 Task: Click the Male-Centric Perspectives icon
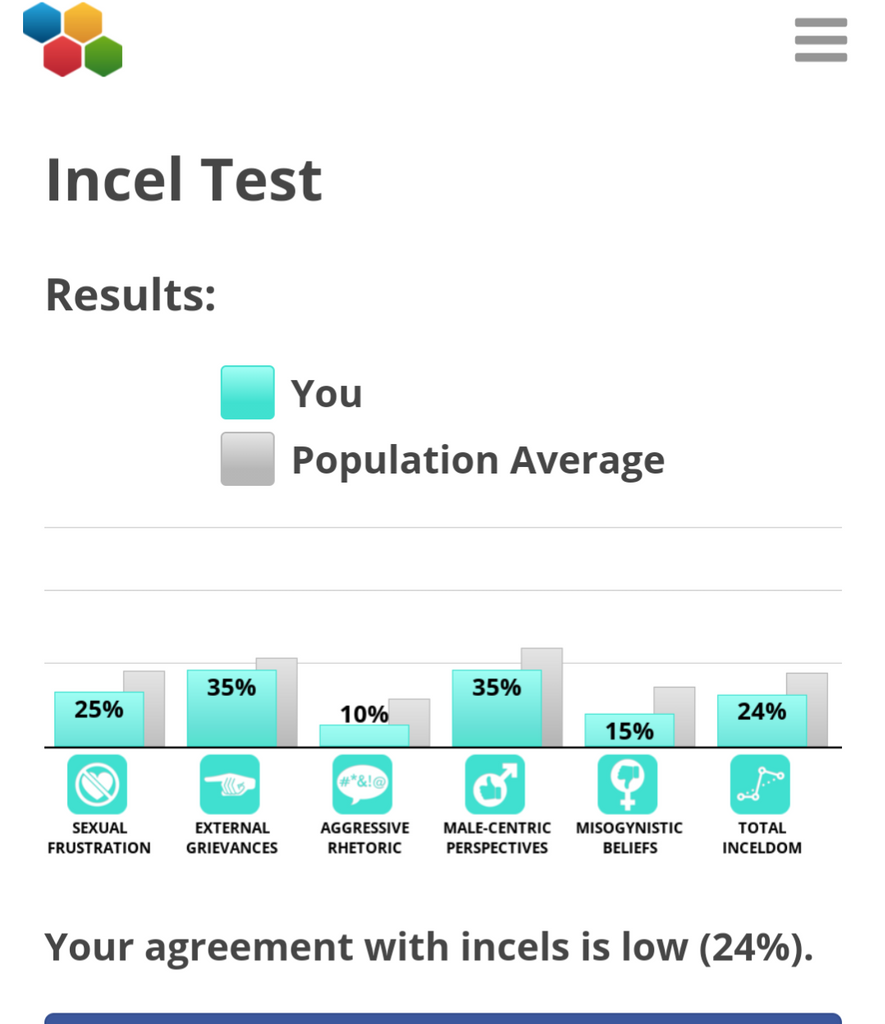[x=495, y=784]
